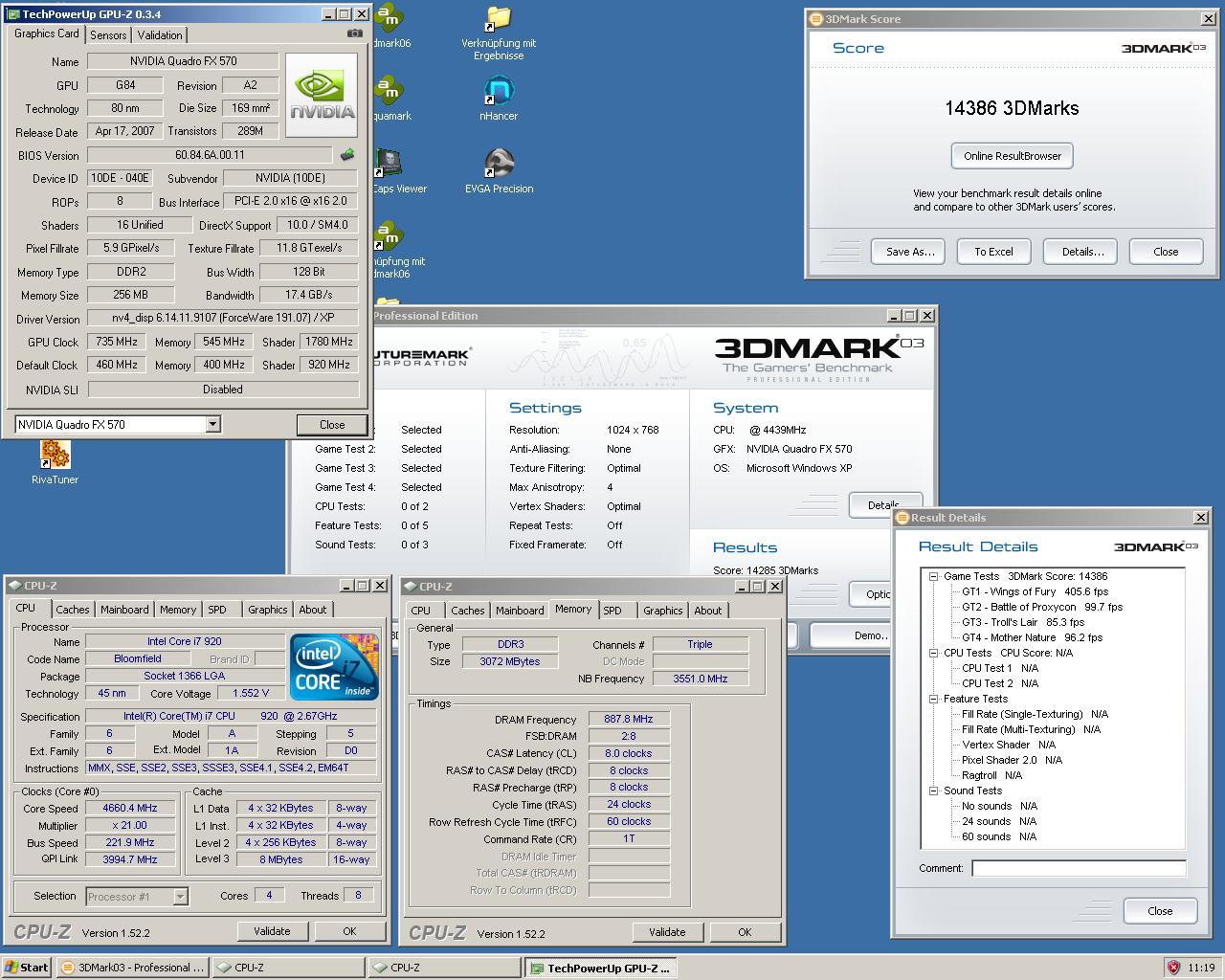Collapse the Feature Tests tree node
1225x980 pixels.
pyautogui.click(x=933, y=699)
